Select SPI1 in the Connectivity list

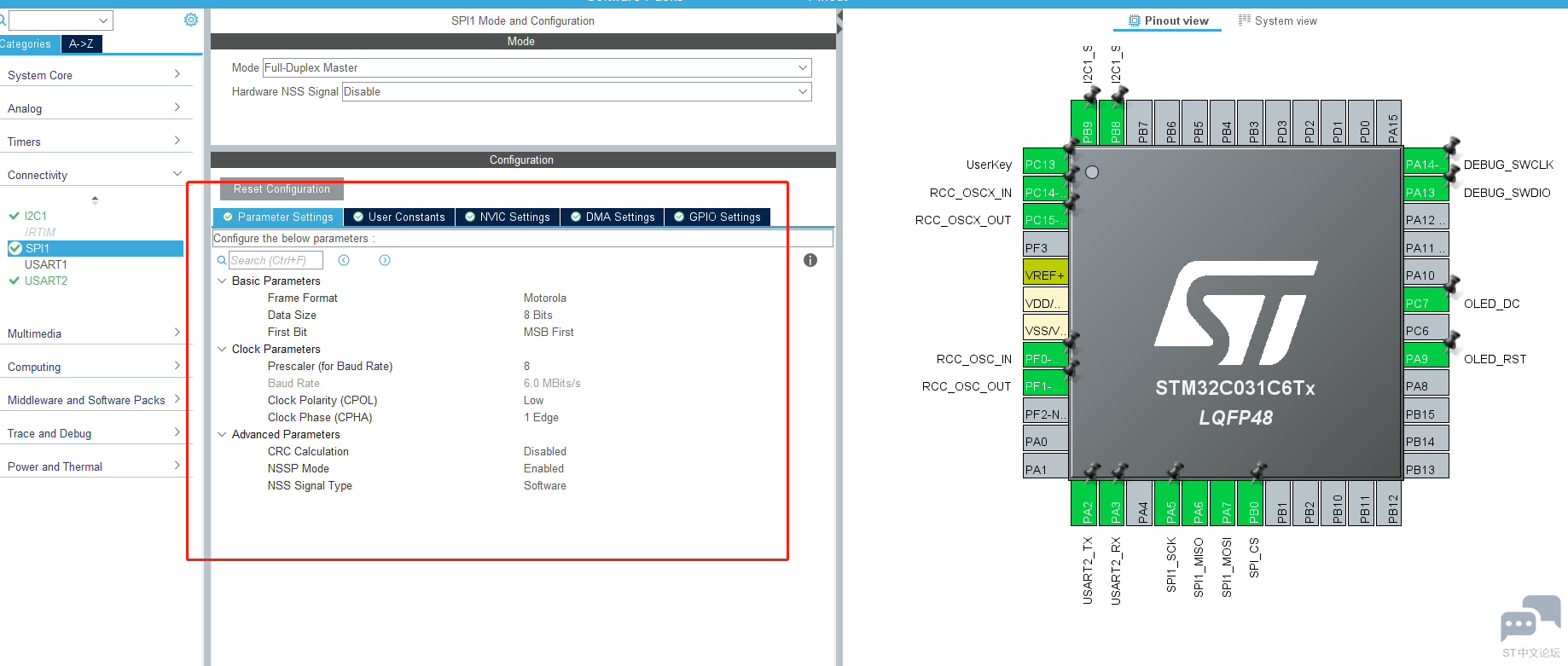click(96, 248)
